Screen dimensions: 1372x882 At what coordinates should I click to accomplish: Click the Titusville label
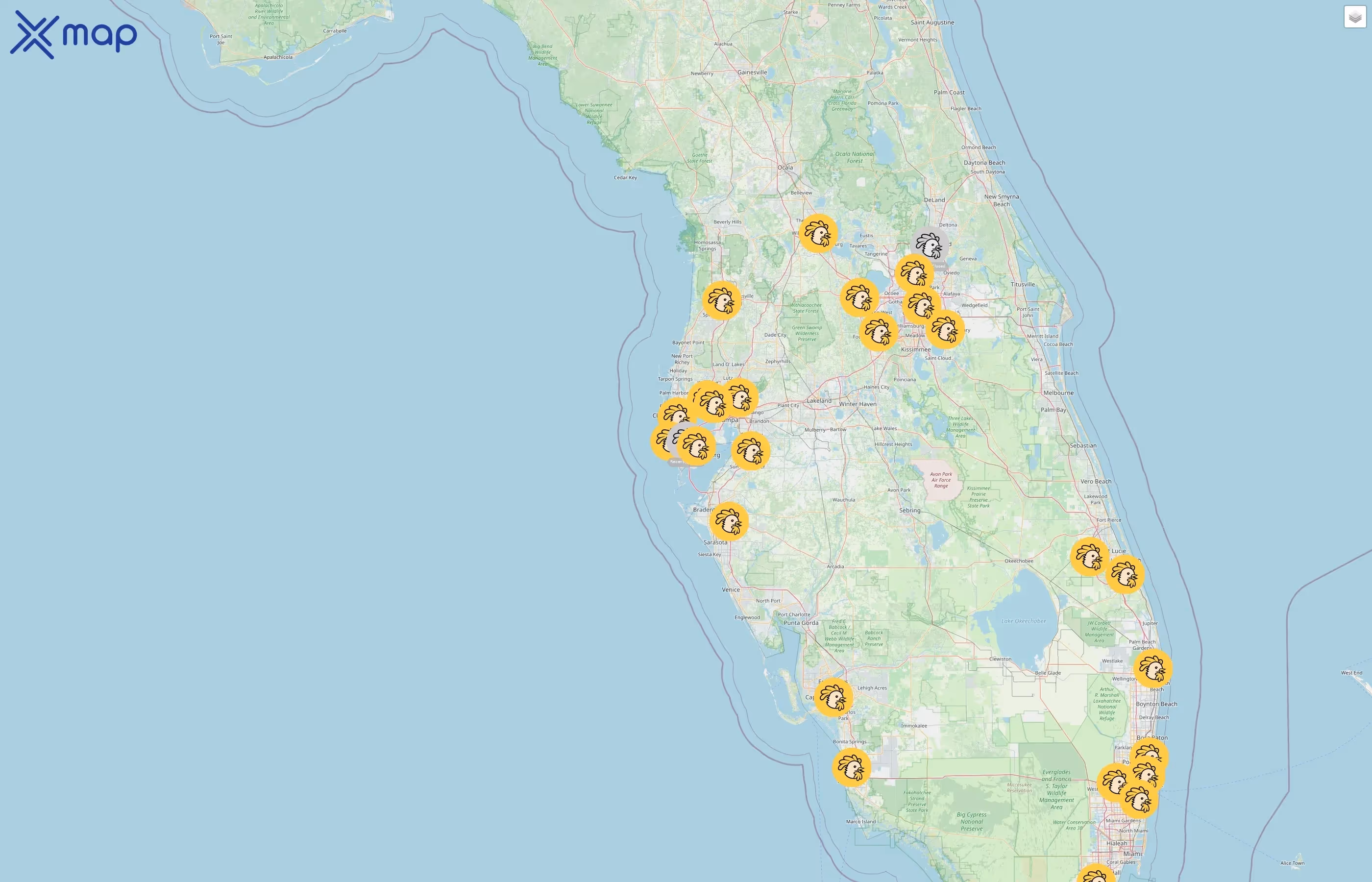(1023, 284)
